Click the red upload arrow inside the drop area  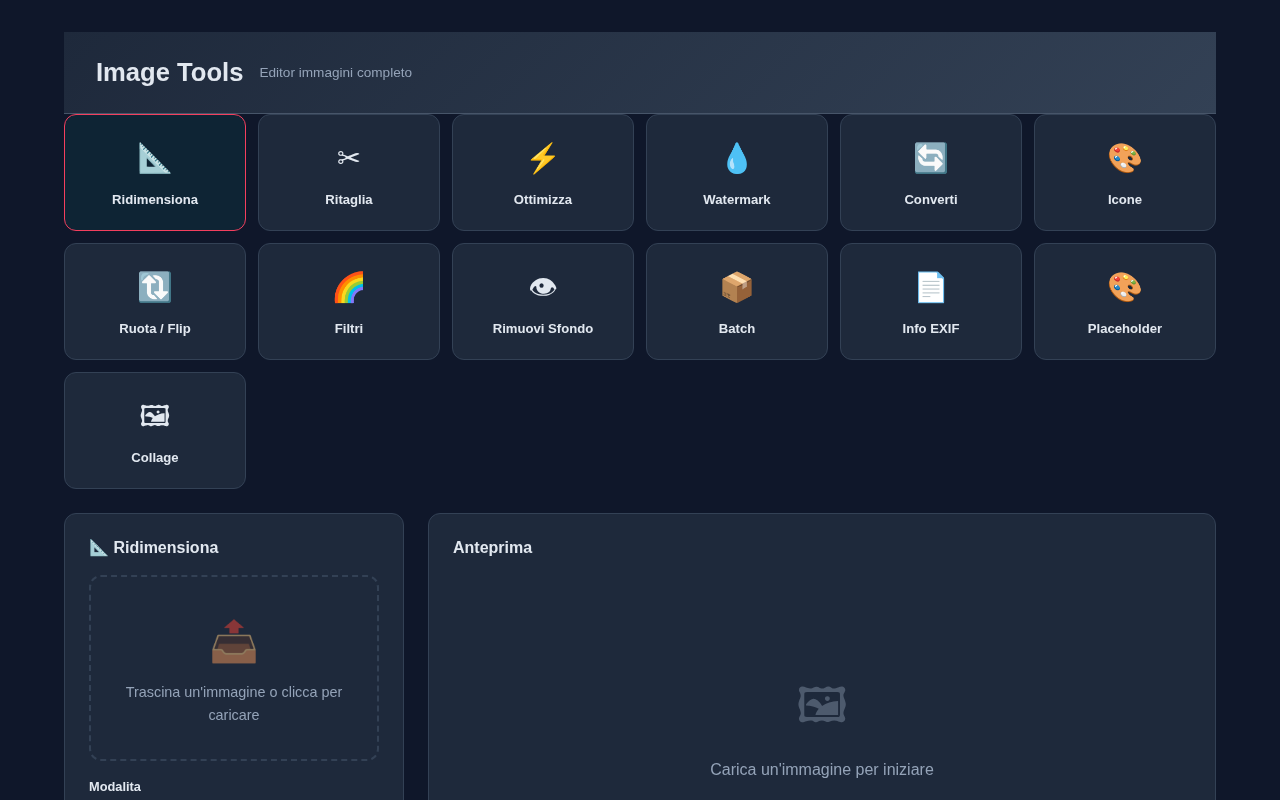(234, 627)
